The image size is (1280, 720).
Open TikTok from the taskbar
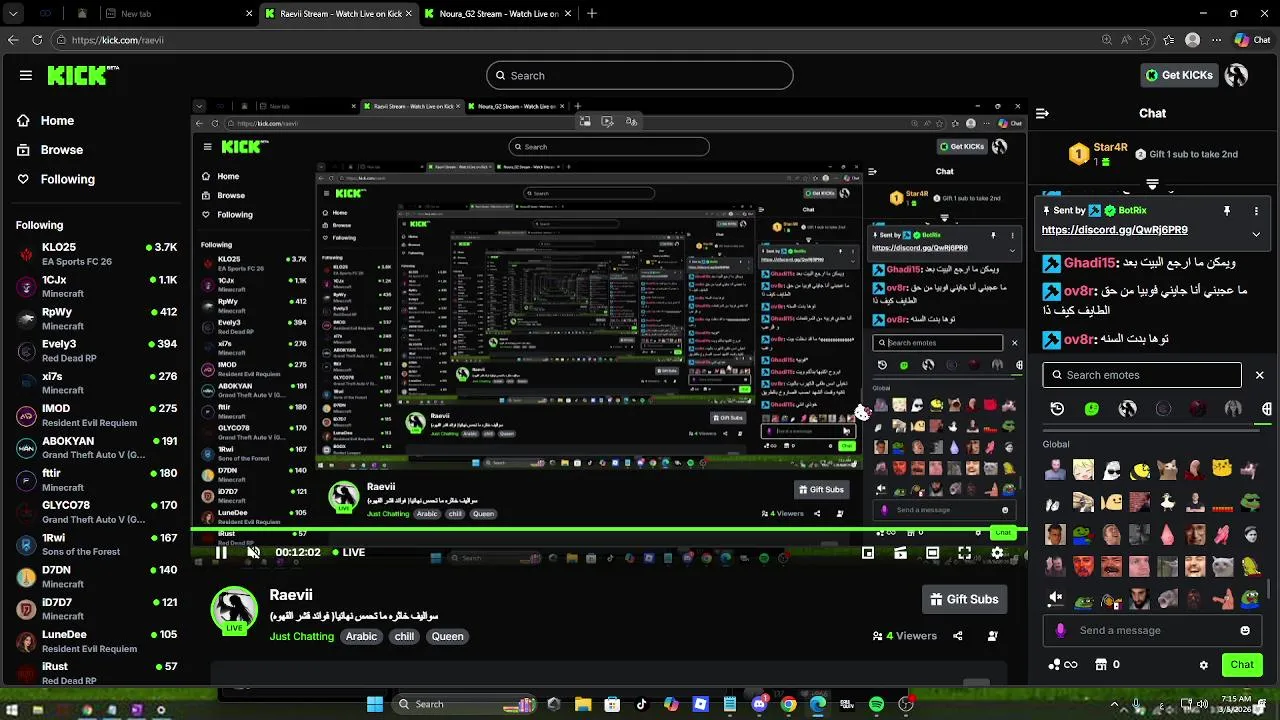tap(642, 704)
